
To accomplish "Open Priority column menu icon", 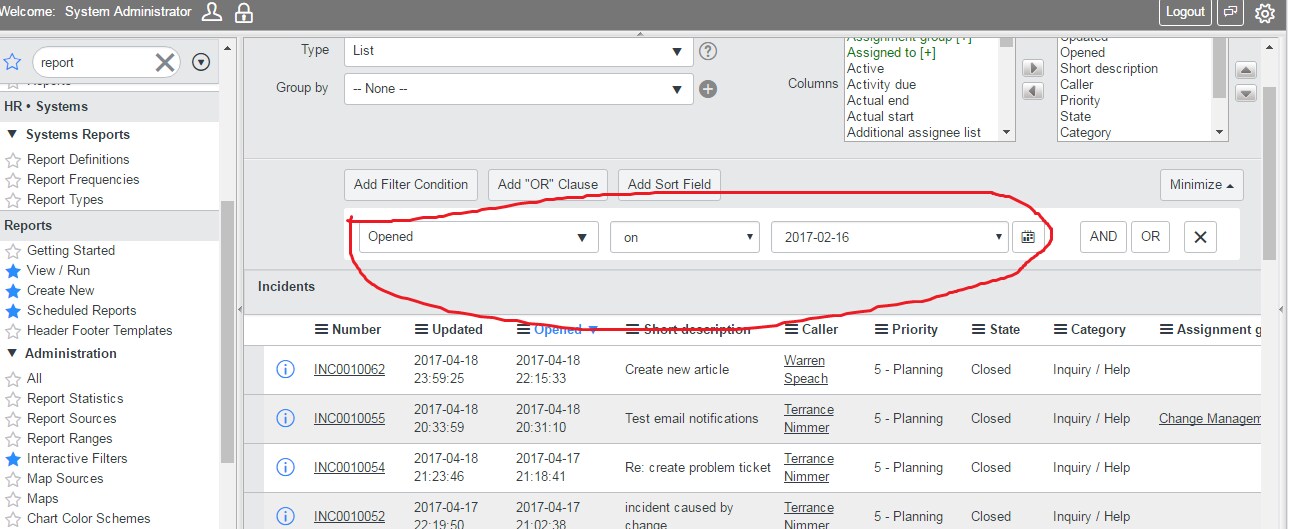I will pyautogui.click(x=881, y=330).
